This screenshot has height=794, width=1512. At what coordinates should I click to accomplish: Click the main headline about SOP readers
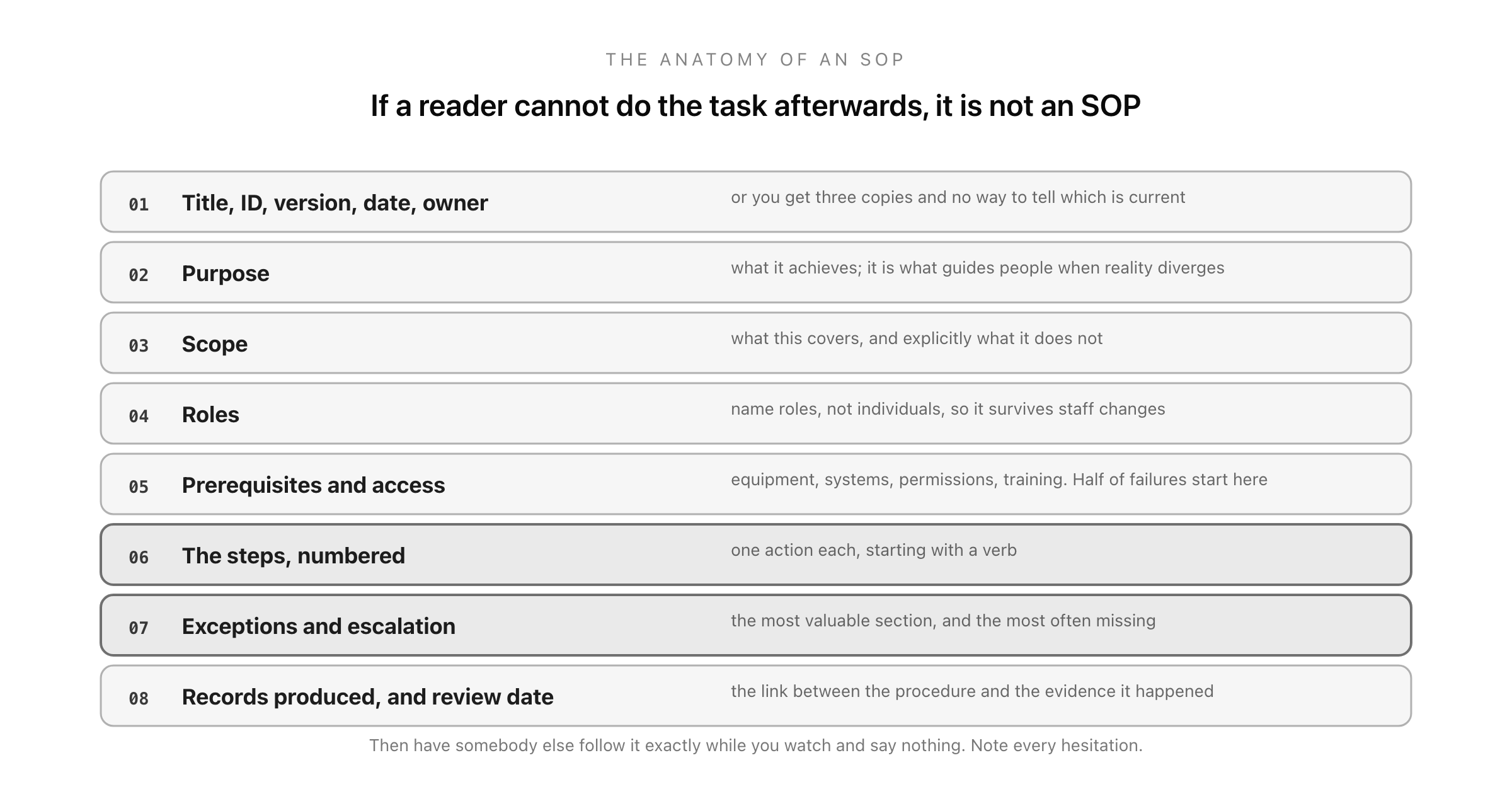[x=755, y=105]
